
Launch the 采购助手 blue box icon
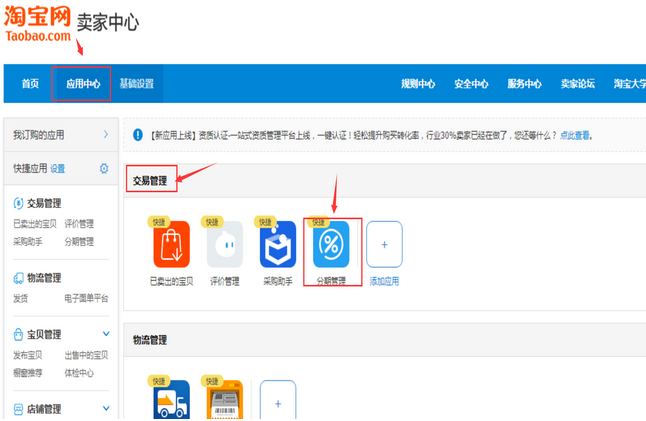coord(278,244)
